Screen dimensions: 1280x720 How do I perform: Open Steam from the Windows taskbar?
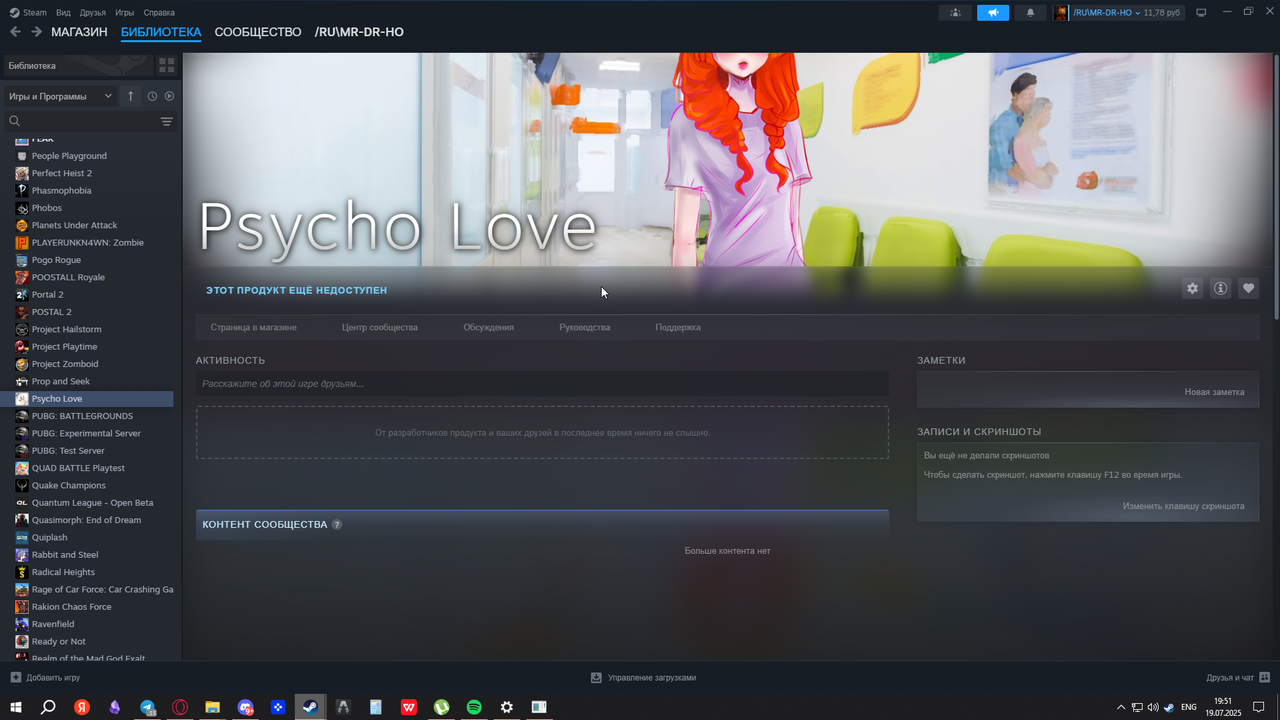(x=310, y=707)
